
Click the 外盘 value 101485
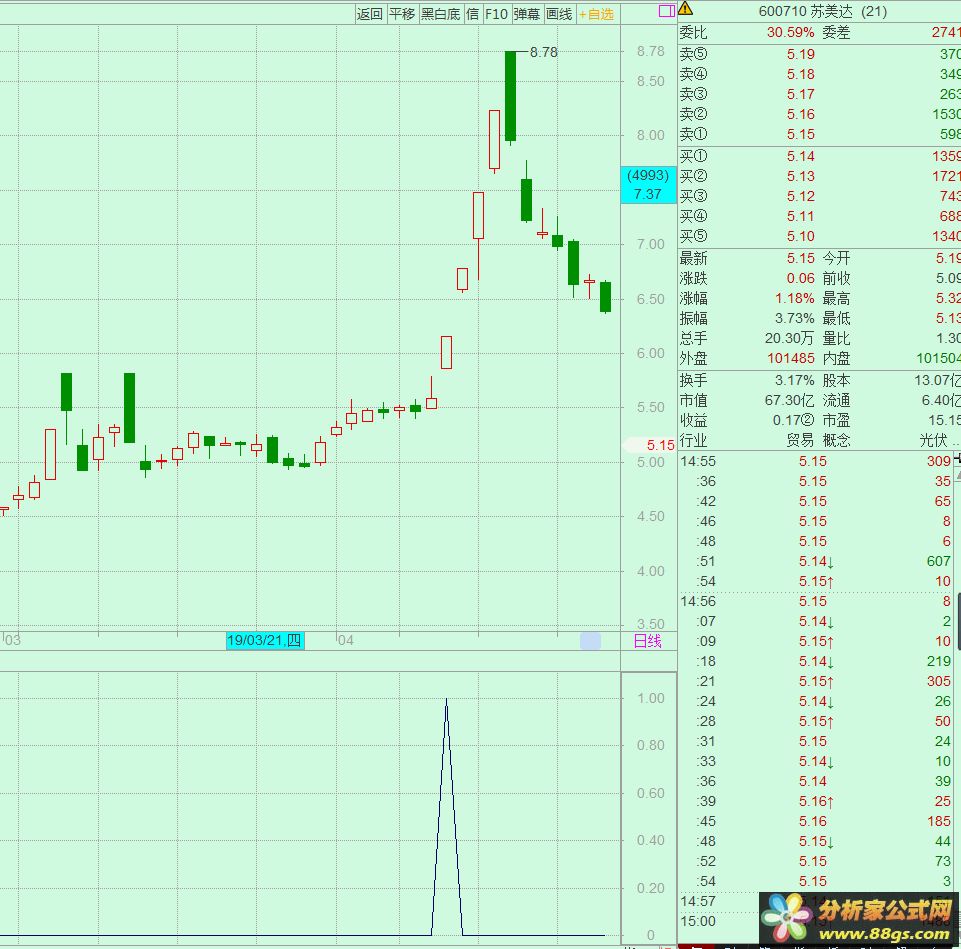pos(791,358)
